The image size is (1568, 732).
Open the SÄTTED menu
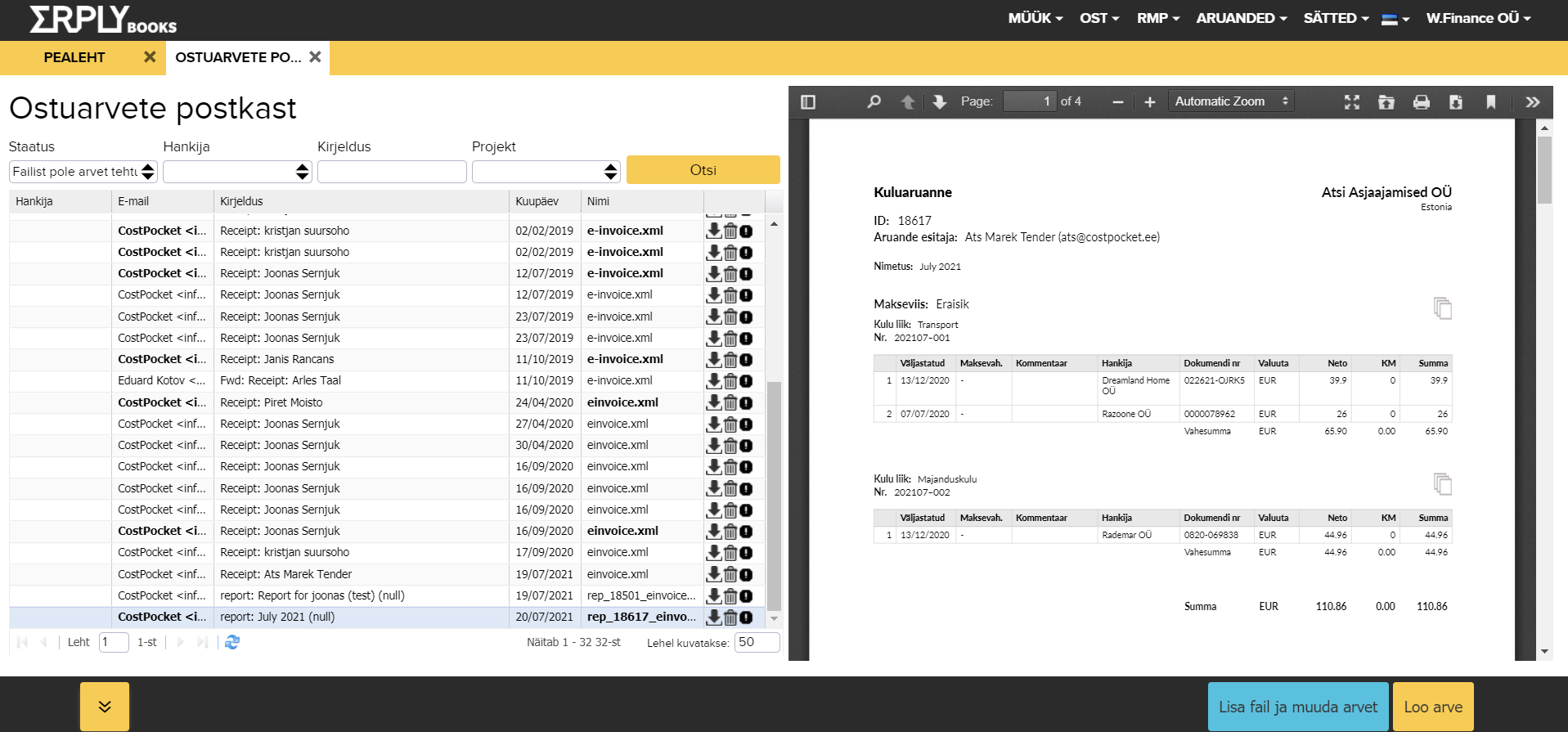click(1337, 18)
